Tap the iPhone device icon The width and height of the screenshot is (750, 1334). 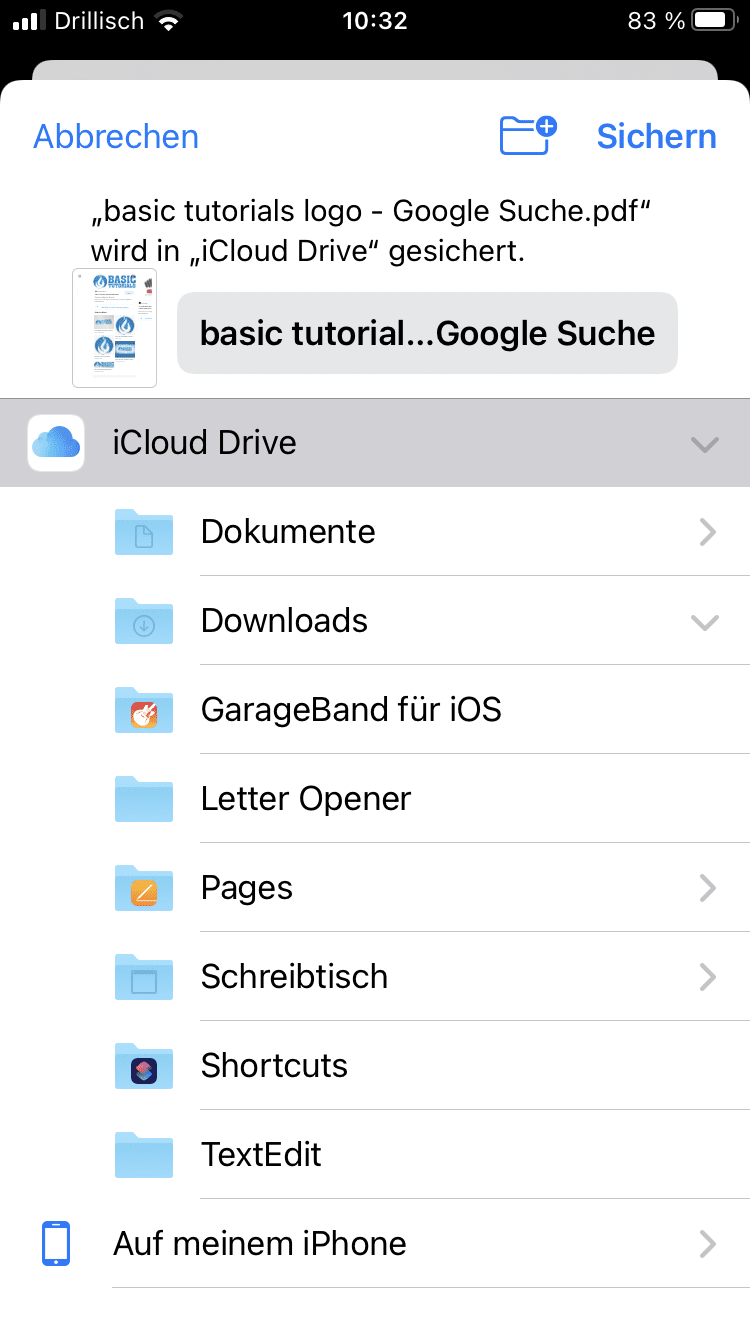56,1244
